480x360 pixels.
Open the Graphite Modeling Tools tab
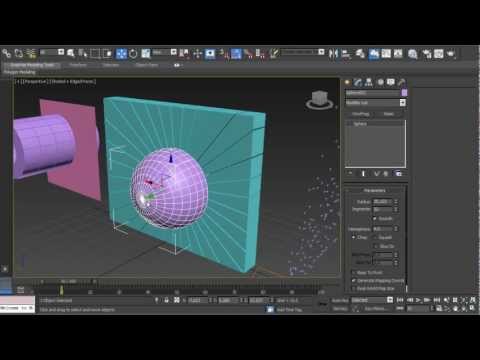point(32,65)
